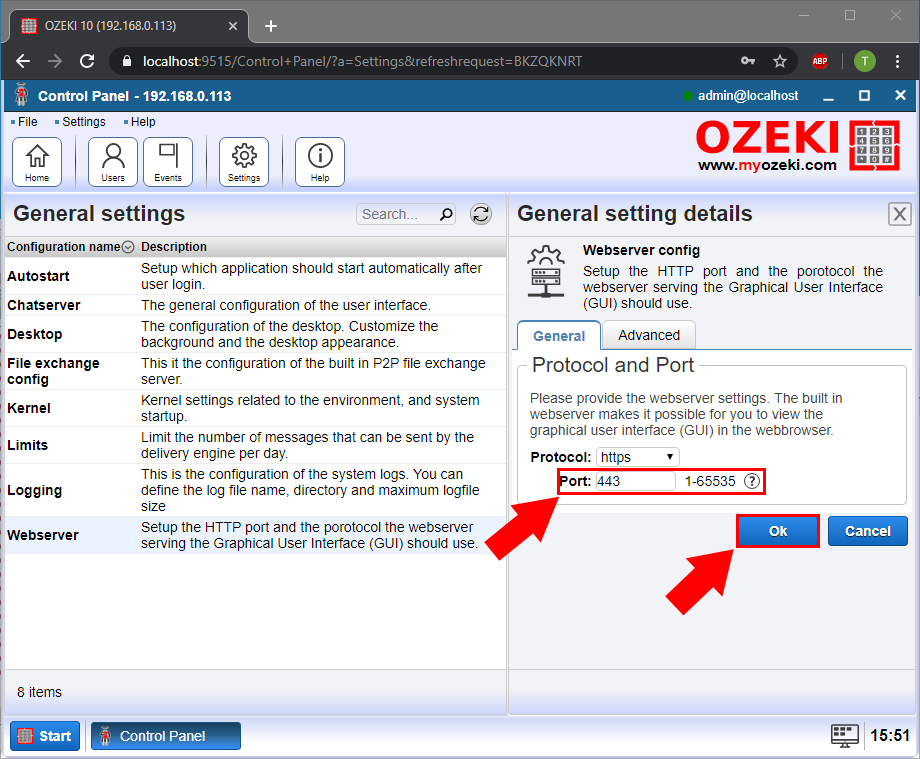Click the browser back arrow
Screen dimensions: 920x759
23,61
